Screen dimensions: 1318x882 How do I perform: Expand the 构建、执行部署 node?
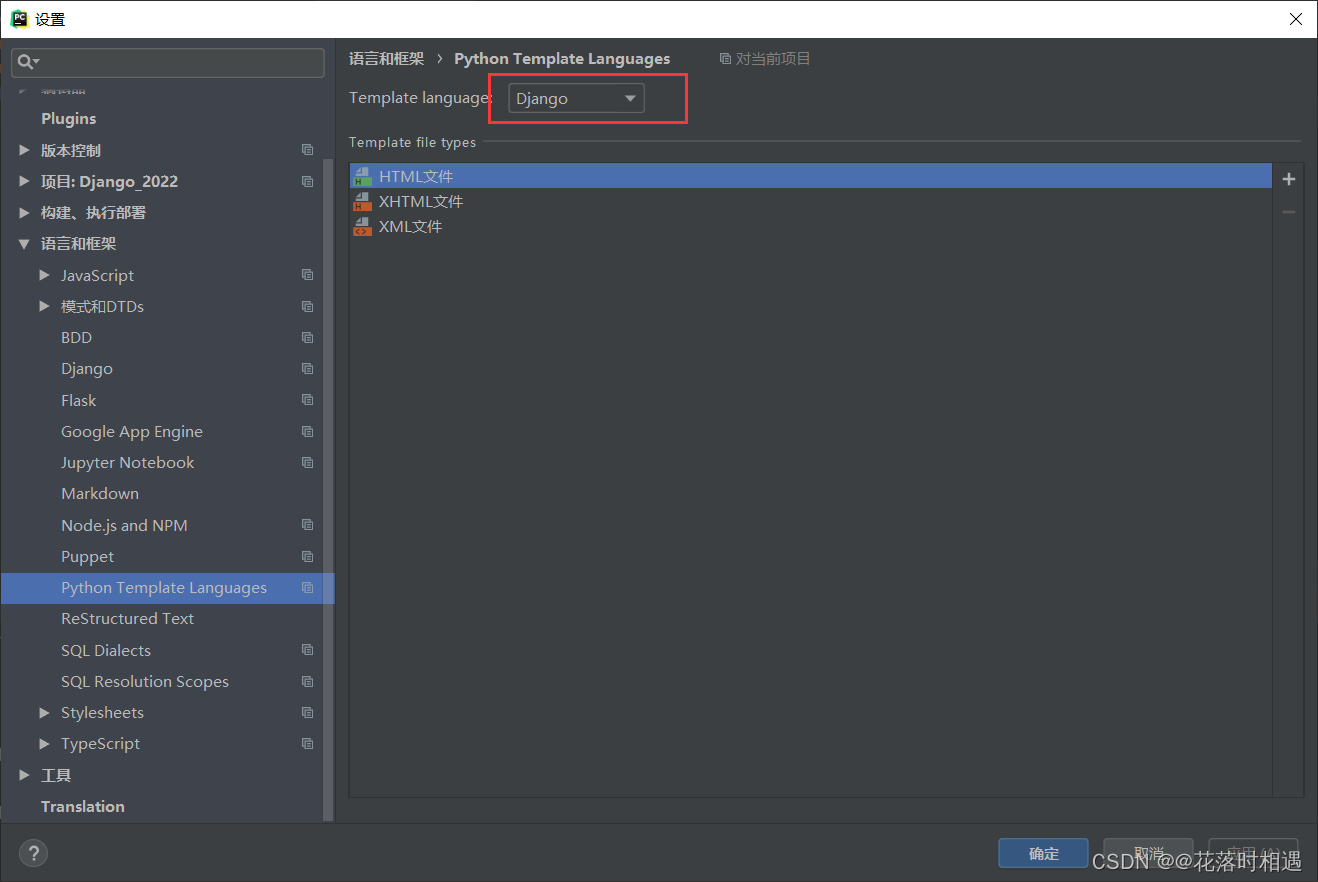(24, 212)
